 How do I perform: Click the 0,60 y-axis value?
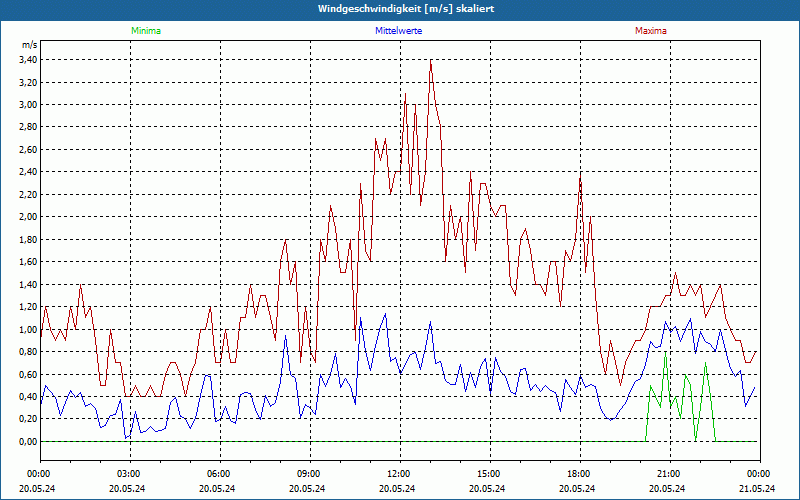(28, 374)
